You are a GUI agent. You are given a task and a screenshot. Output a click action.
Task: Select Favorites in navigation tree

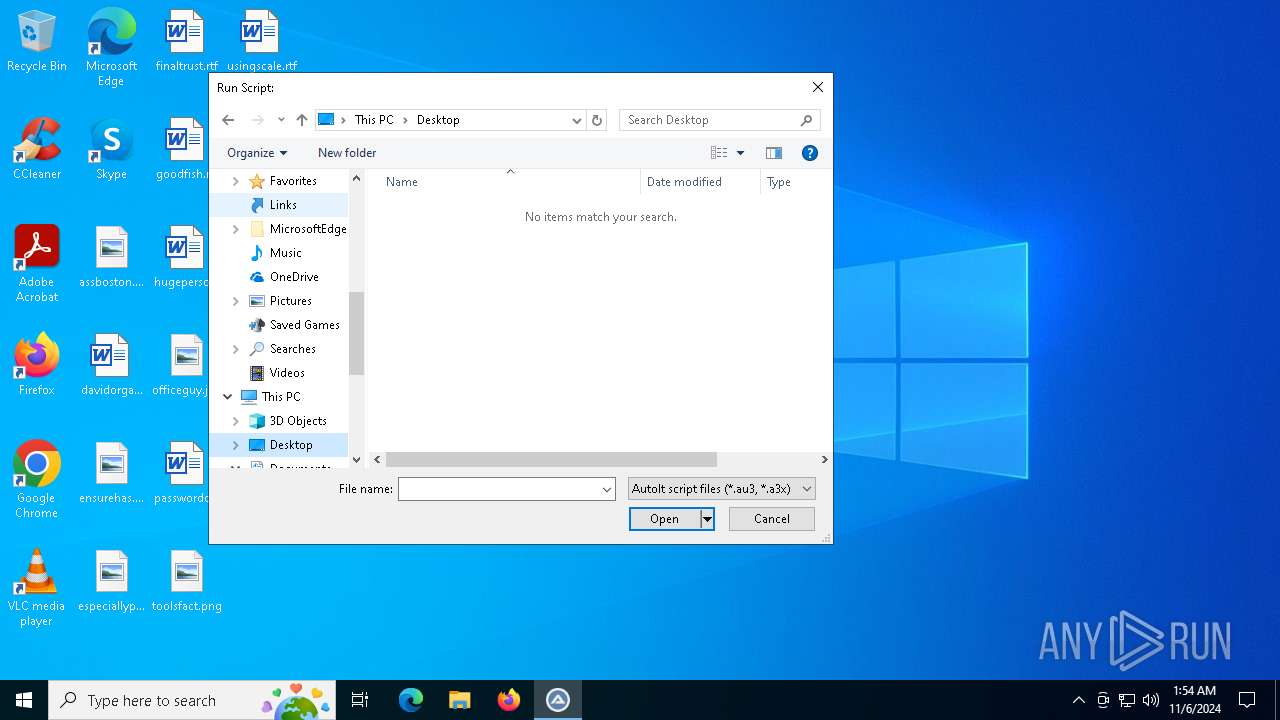pos(293,181)
